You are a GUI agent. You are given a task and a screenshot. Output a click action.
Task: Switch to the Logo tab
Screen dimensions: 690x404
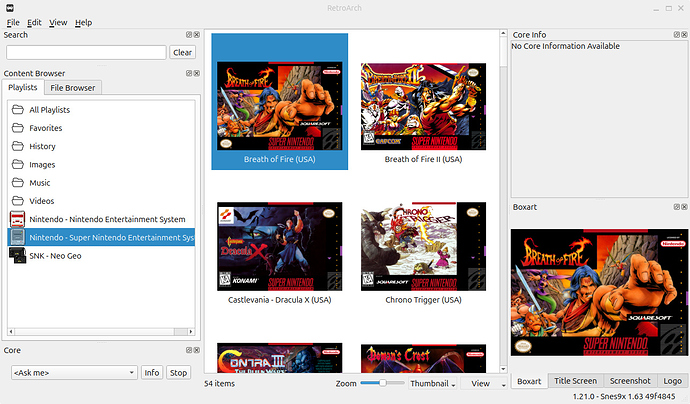[x=672, y=381]
